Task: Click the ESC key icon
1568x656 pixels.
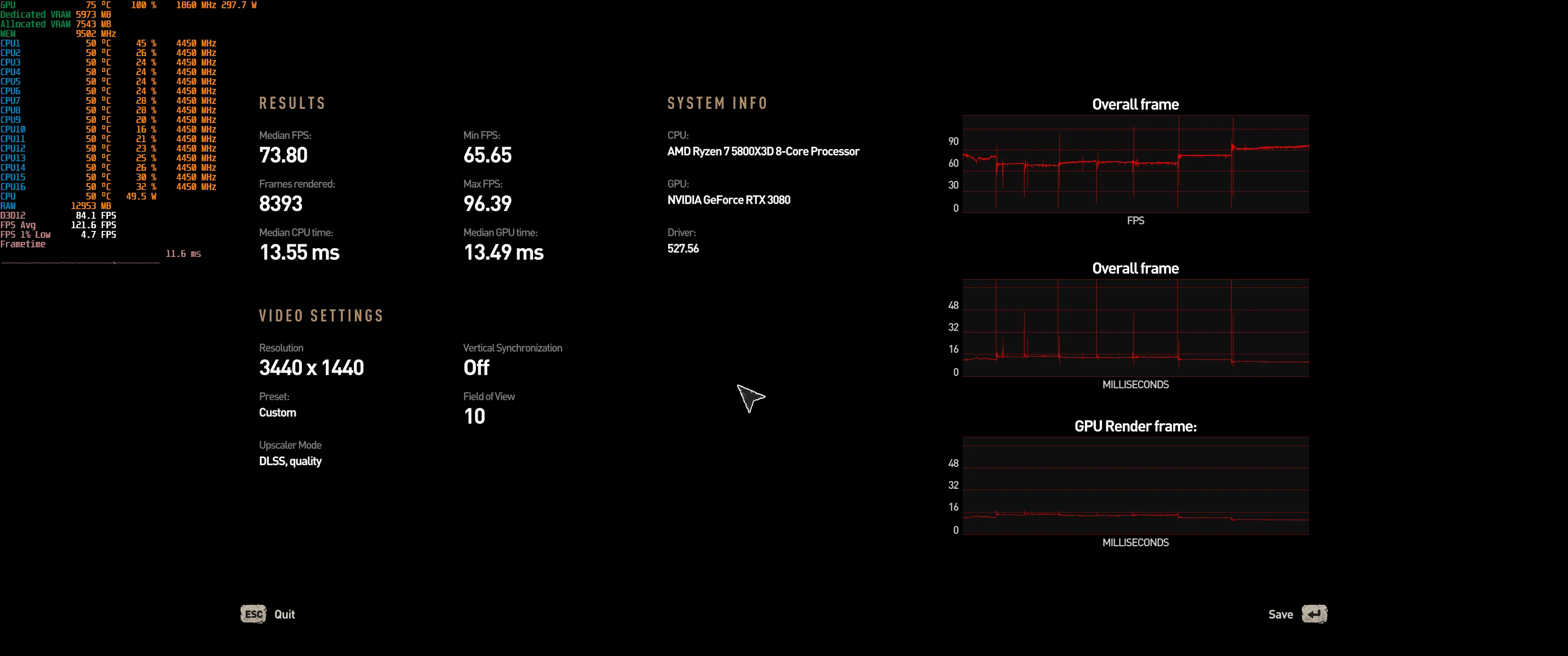Action: (253, 614)
